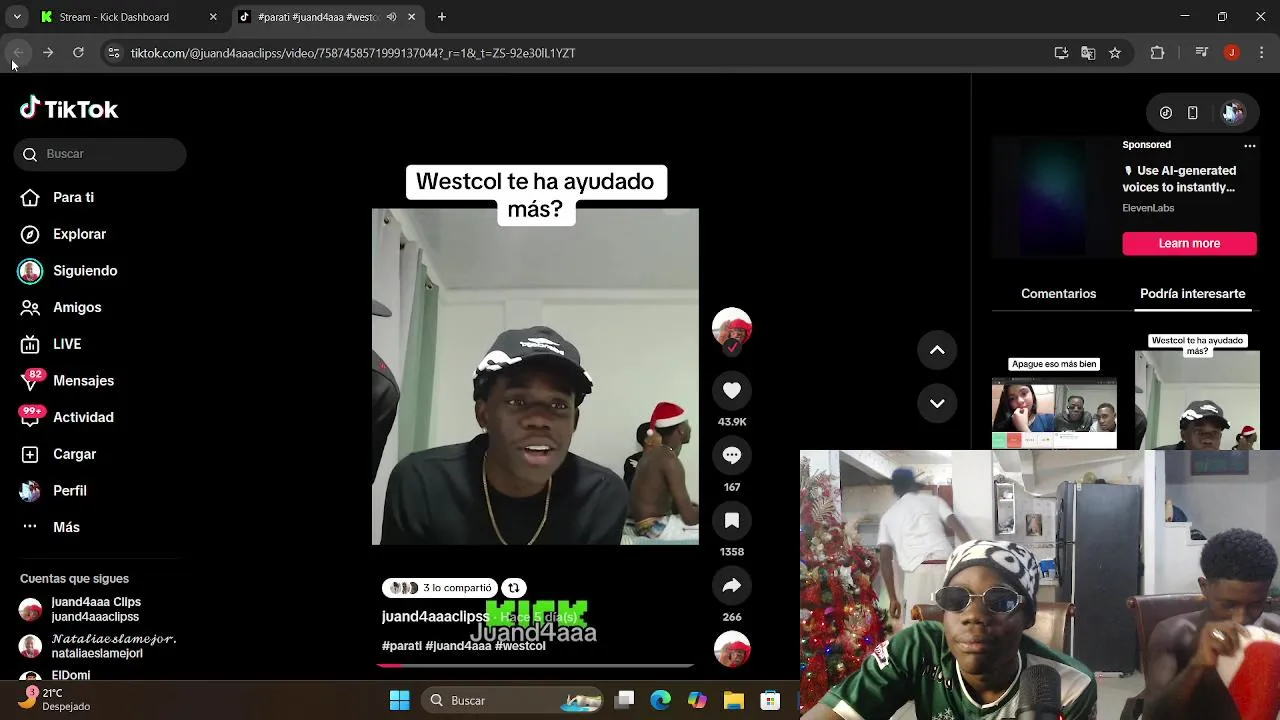Open Actividad notifications

tap(66, 417)
